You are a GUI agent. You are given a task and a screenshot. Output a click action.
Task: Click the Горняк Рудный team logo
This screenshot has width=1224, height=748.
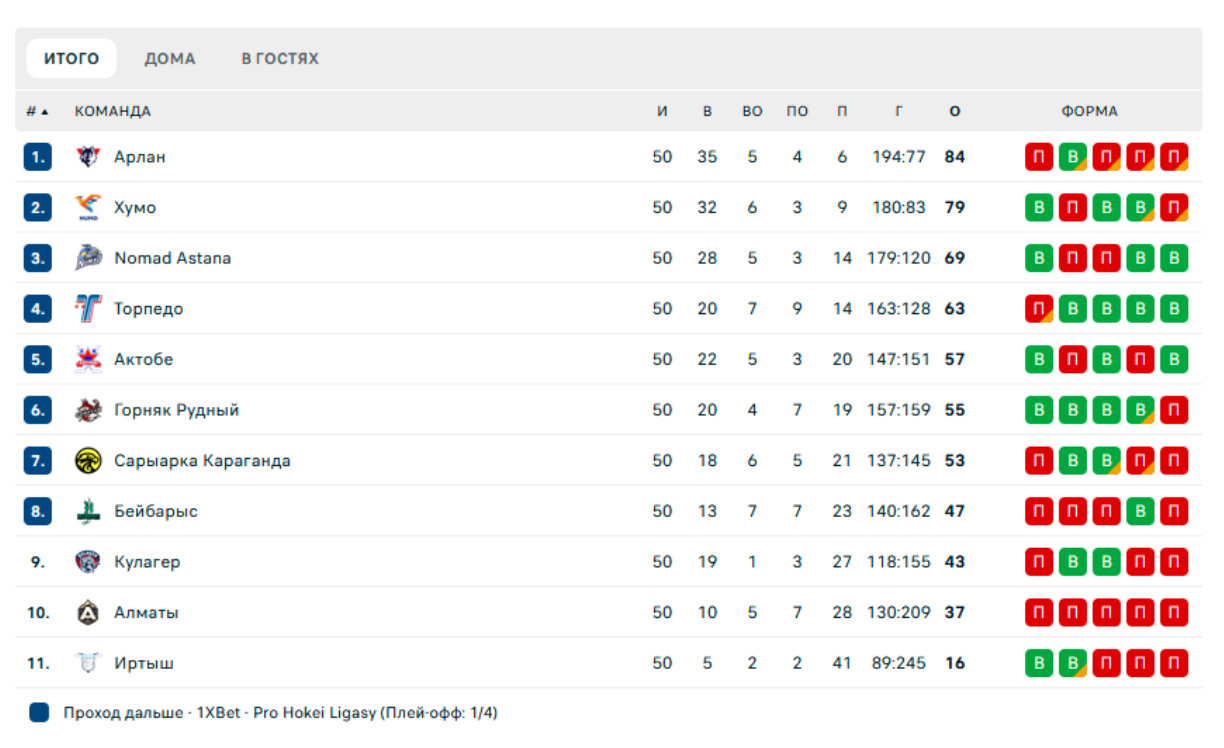[88, 410]
